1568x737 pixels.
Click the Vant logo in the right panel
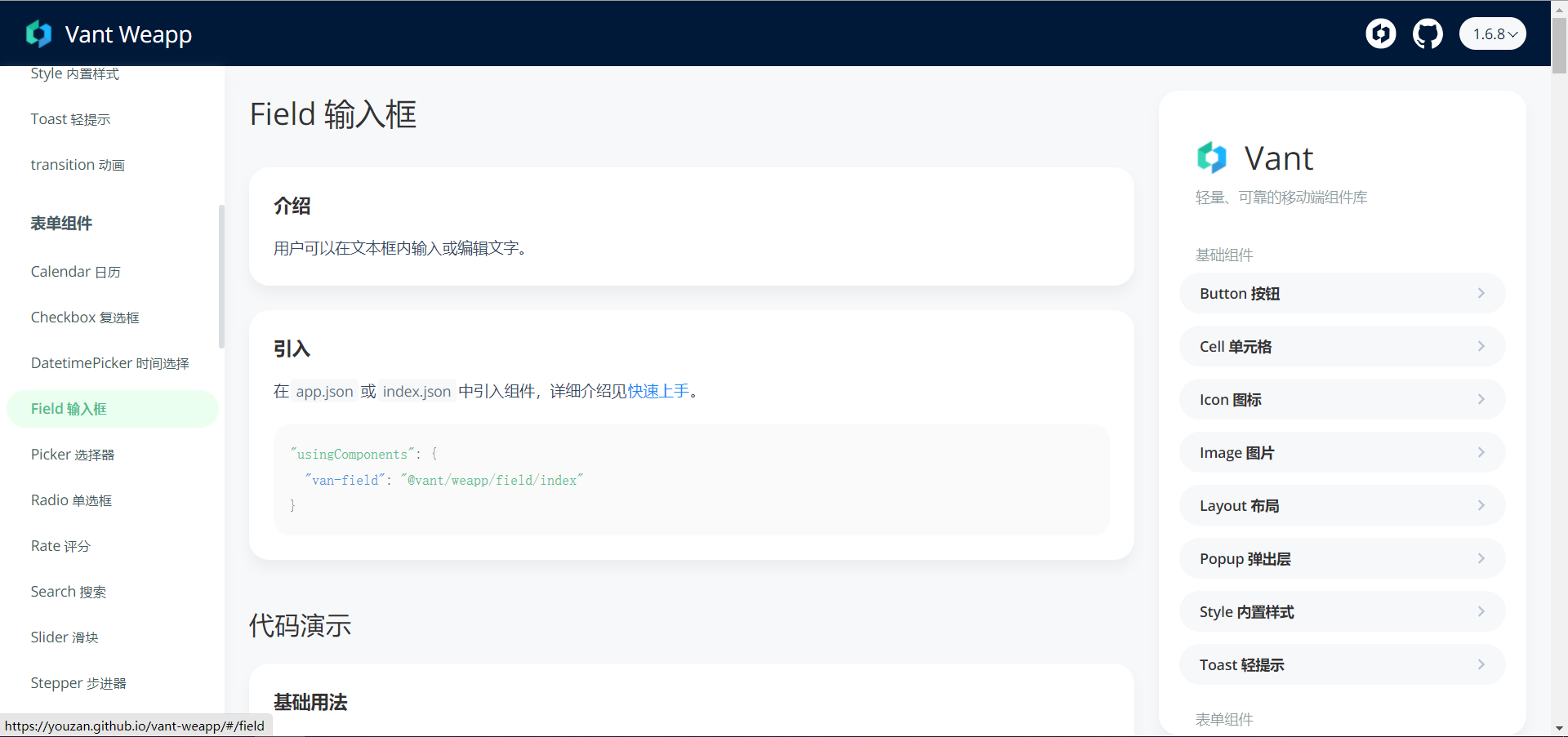pos(1212,158)
